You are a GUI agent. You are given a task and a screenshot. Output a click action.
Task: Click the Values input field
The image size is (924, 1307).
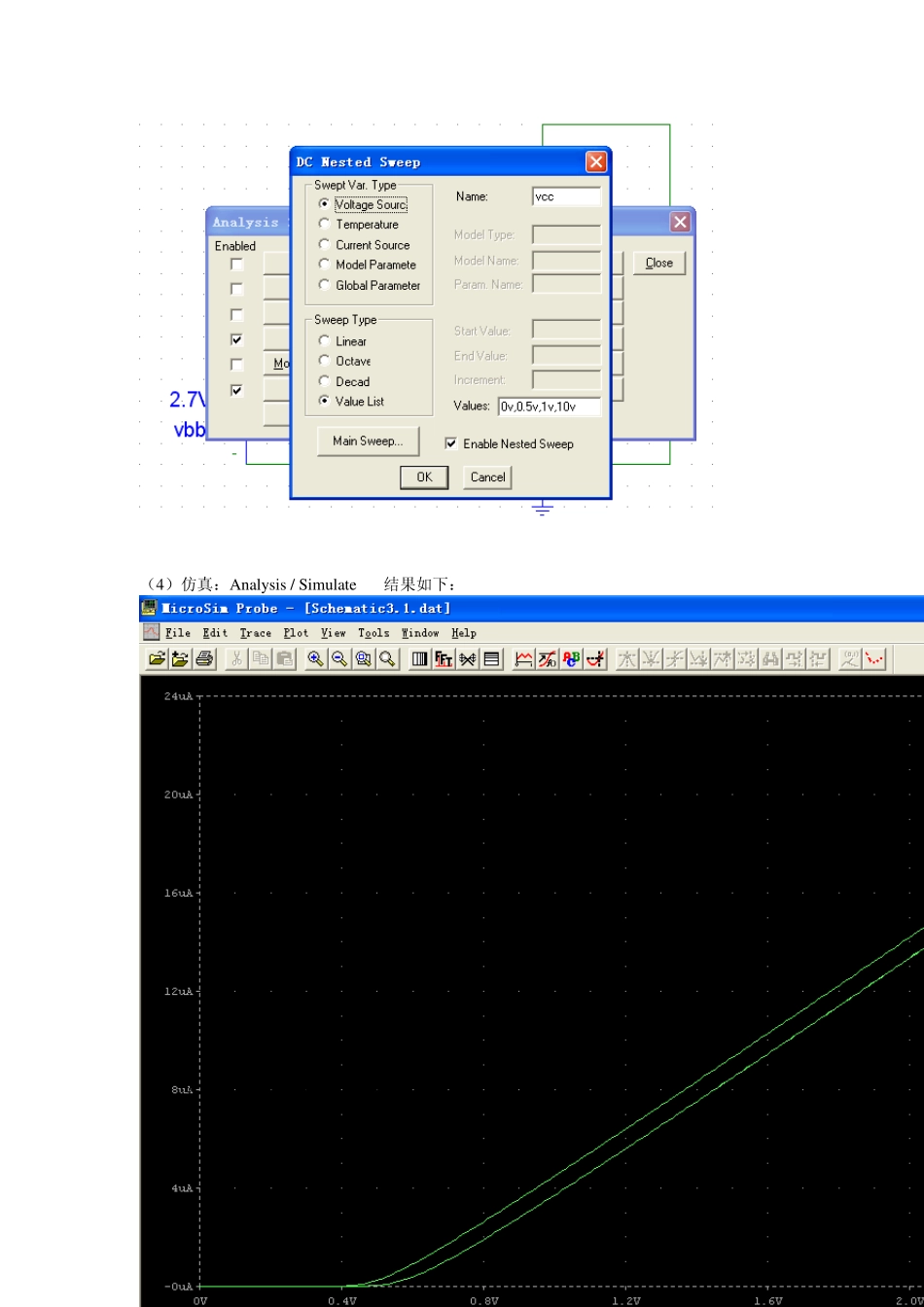tap(550, 406)
